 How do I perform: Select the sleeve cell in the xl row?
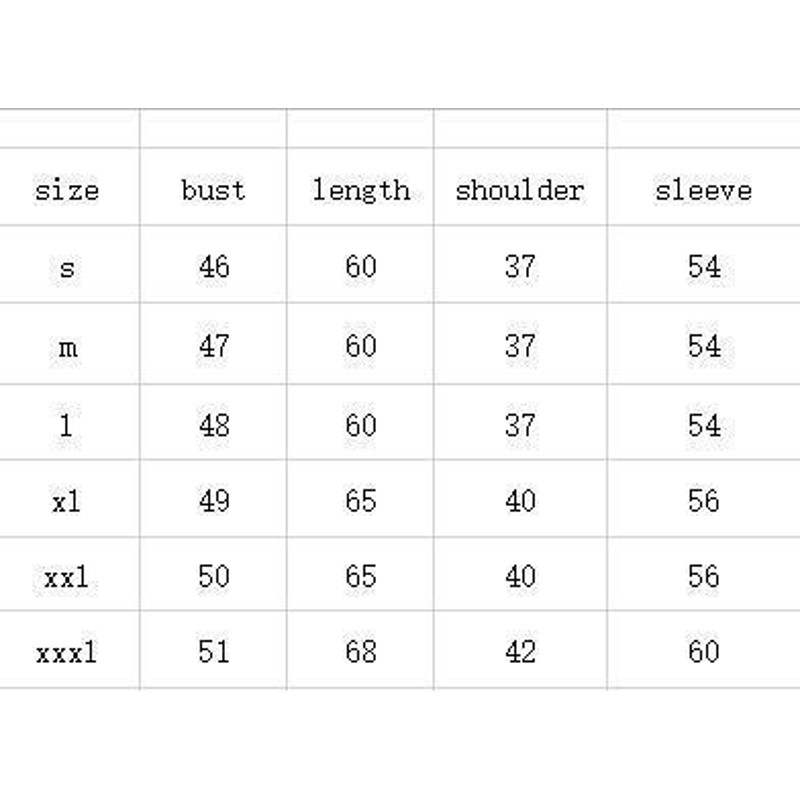click(703, 500)
